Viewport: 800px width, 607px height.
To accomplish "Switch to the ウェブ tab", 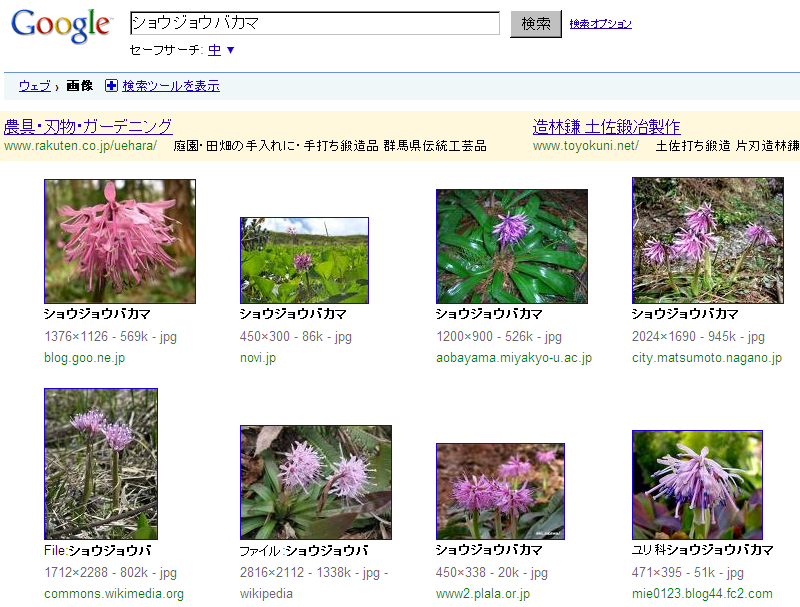I will point(34,86).
